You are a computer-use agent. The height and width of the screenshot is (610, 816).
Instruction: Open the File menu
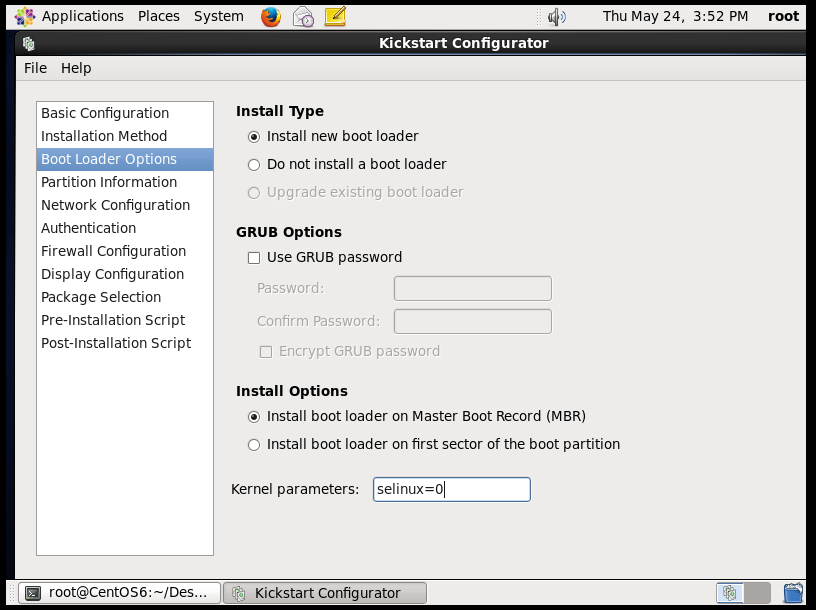point(35,68)
